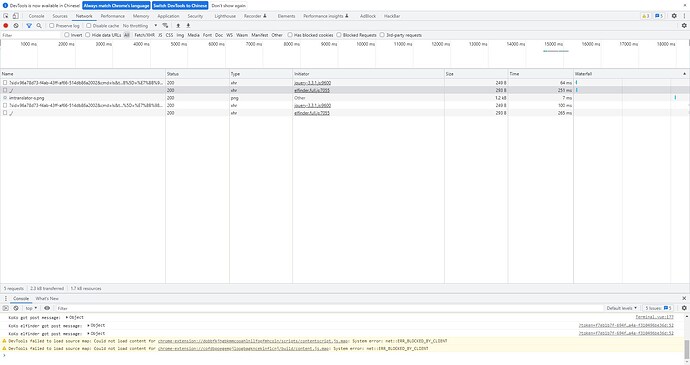
Task: Toggle the network filter funnel icon
Action: 29,26
